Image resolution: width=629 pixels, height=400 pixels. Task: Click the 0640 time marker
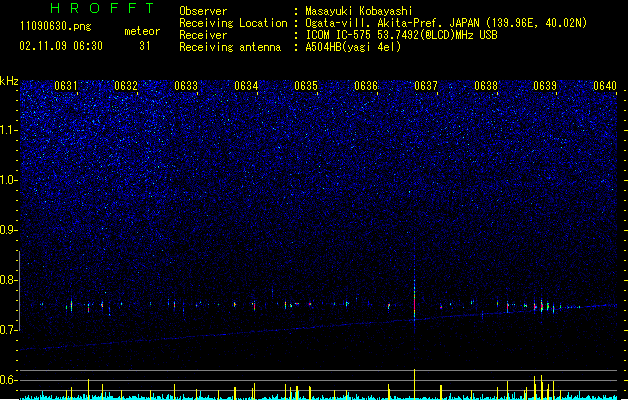(x=605, y=86)
